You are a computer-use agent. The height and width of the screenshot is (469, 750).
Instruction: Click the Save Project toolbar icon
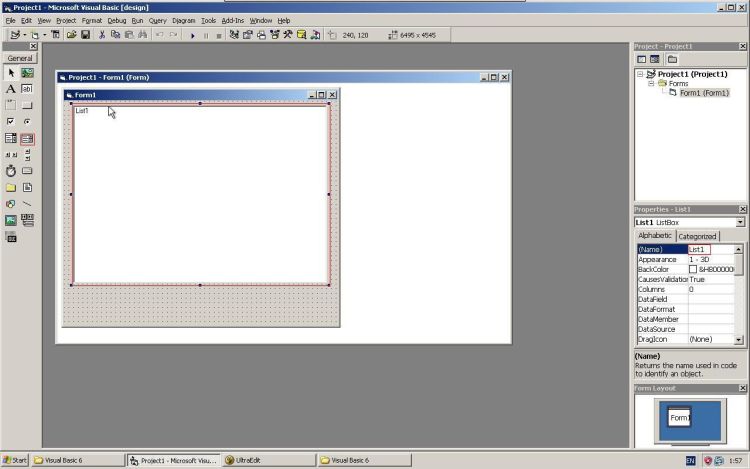85,35
